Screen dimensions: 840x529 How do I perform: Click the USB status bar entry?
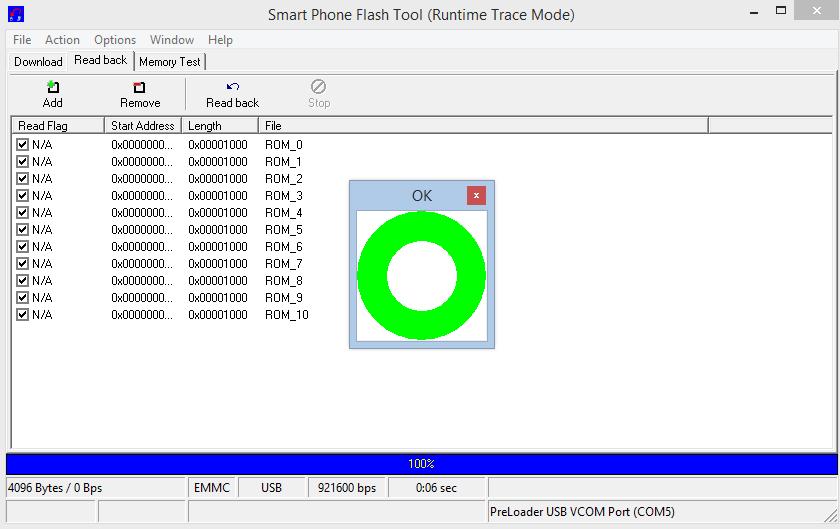272,488
